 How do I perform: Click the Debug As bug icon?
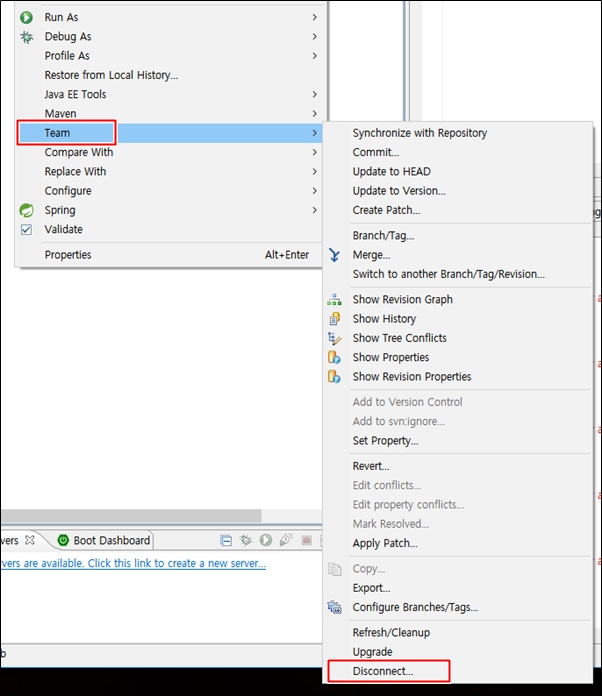click(x=27, y=37)
